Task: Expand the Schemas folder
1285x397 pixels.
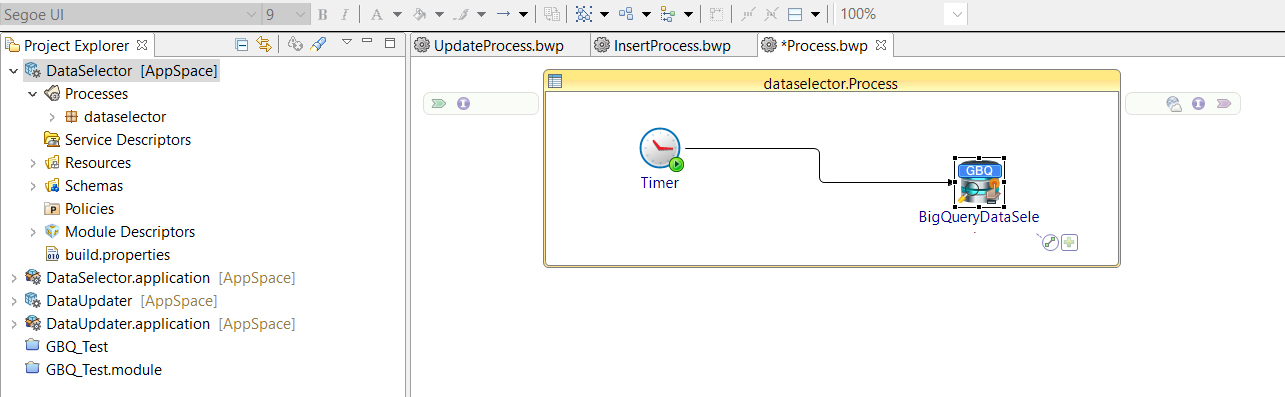Action: (x=32, y=186)
